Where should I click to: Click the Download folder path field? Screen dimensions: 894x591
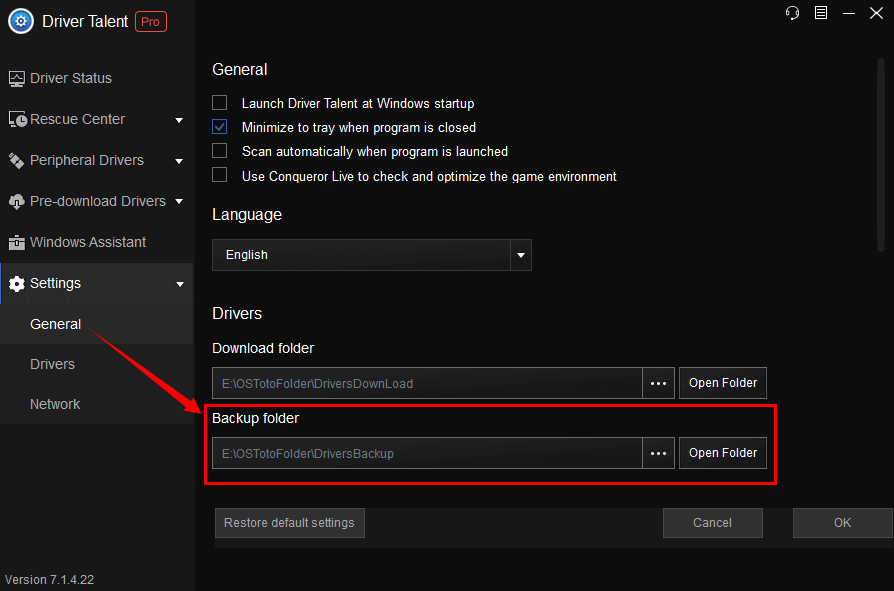point(428,383)
